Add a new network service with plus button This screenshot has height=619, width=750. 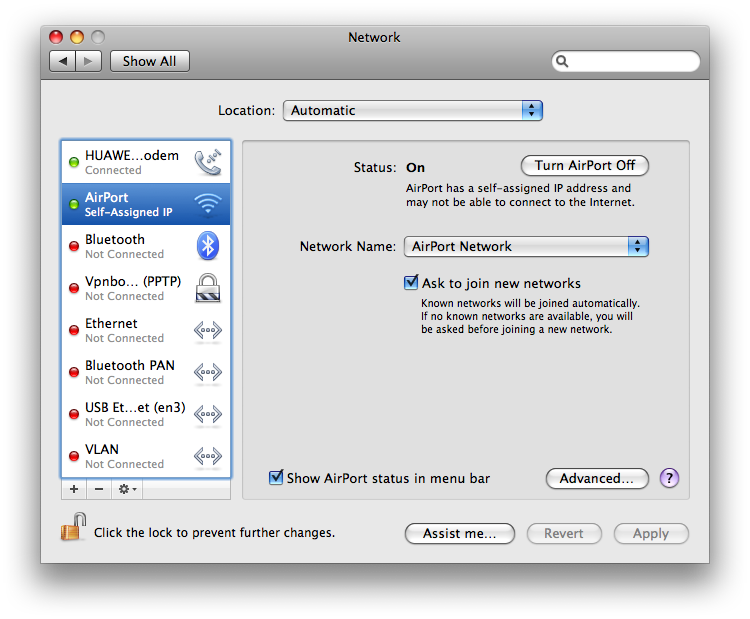click(x=74, y=489)
